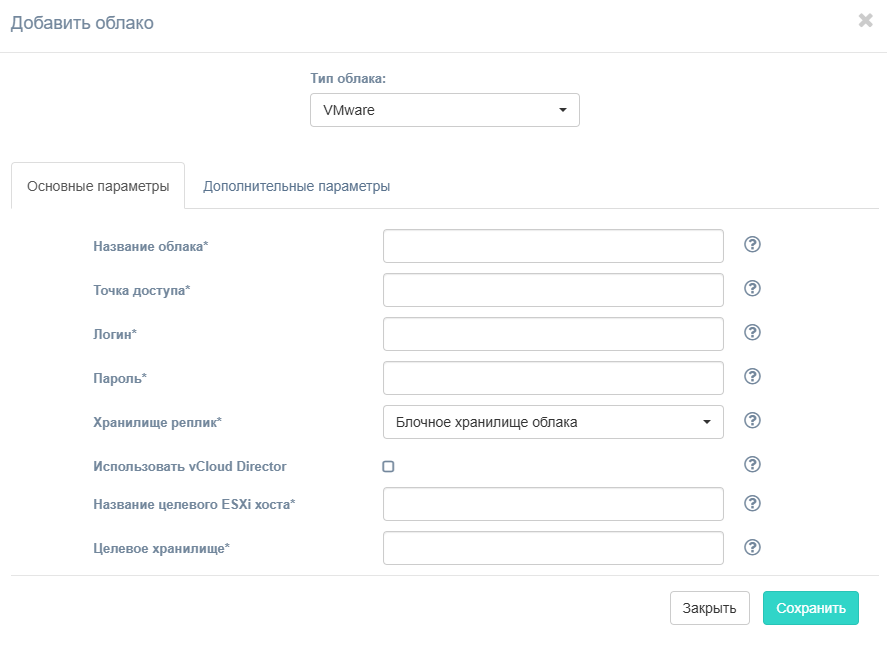Image resolution: width=887 pixels, height=656 pixels.
Task: Focus the Логин input field
Action: pos(553,334)
